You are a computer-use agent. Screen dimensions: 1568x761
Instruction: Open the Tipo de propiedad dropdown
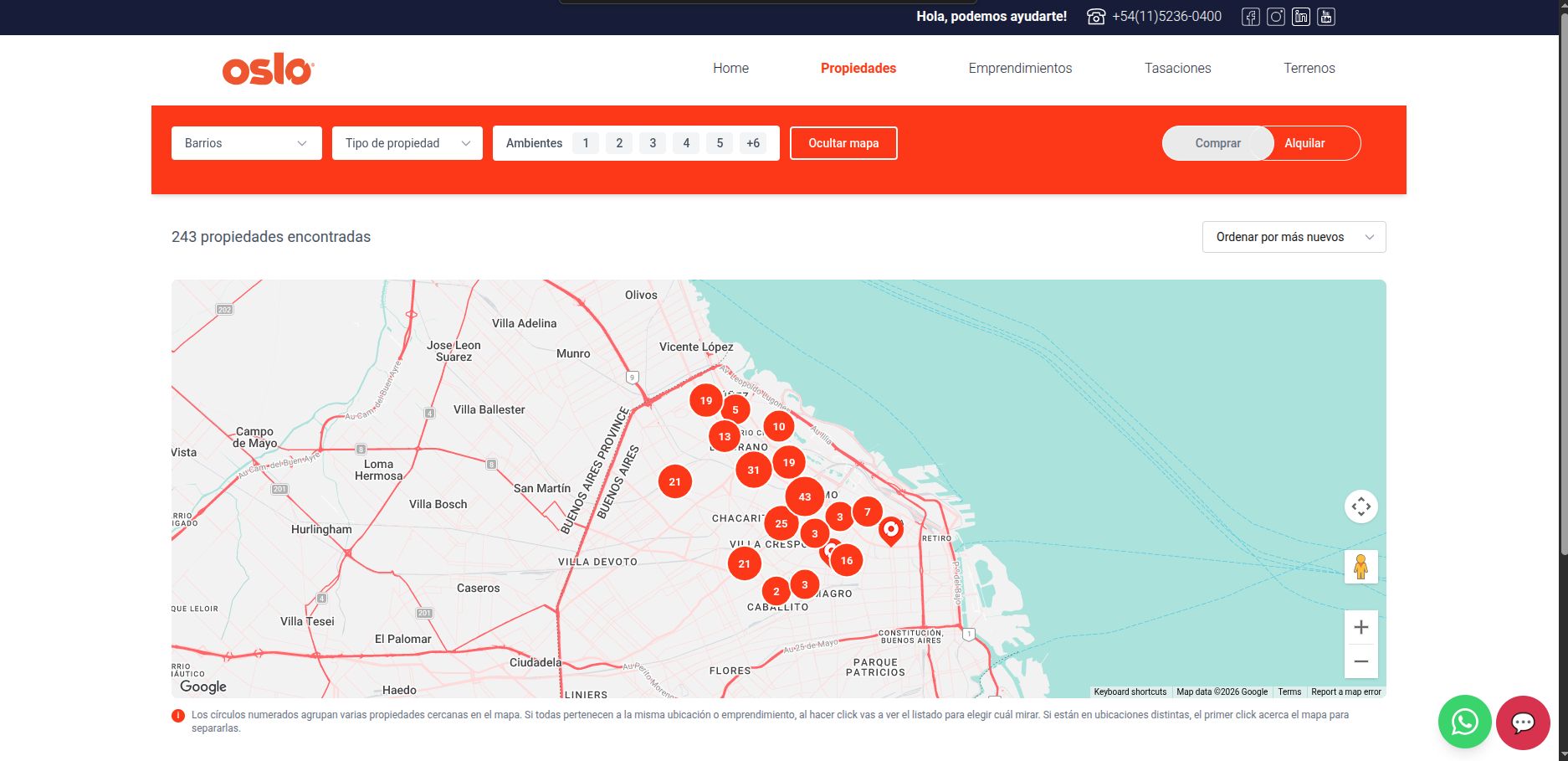(x=407, y=143)
